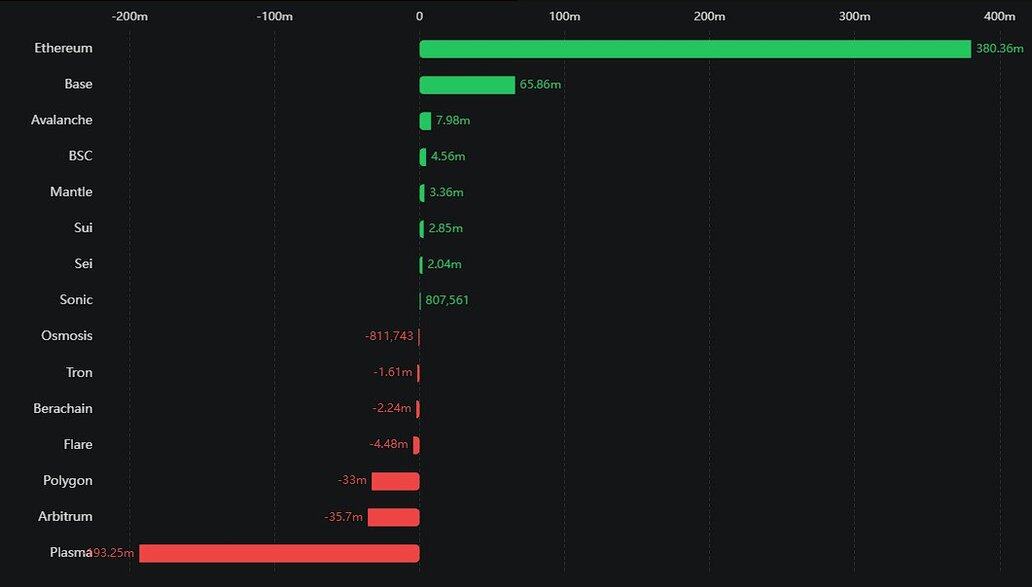This screenshot has width=1032, height=587.
Task: Select the red Arbitrum bar
Action: click(x=393, y=517)
